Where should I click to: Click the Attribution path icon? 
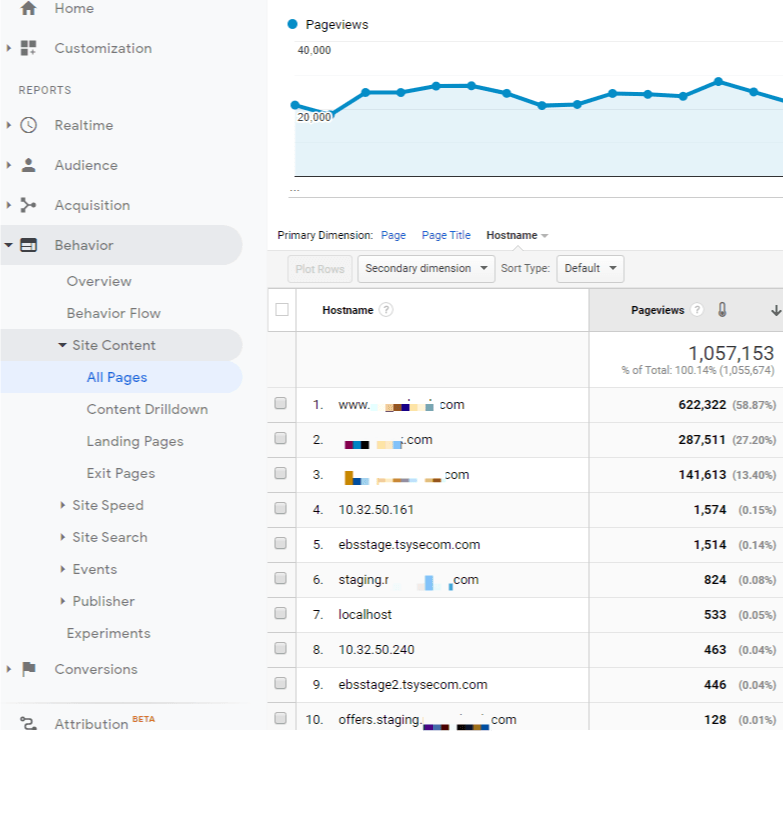[x=28, y=724]
